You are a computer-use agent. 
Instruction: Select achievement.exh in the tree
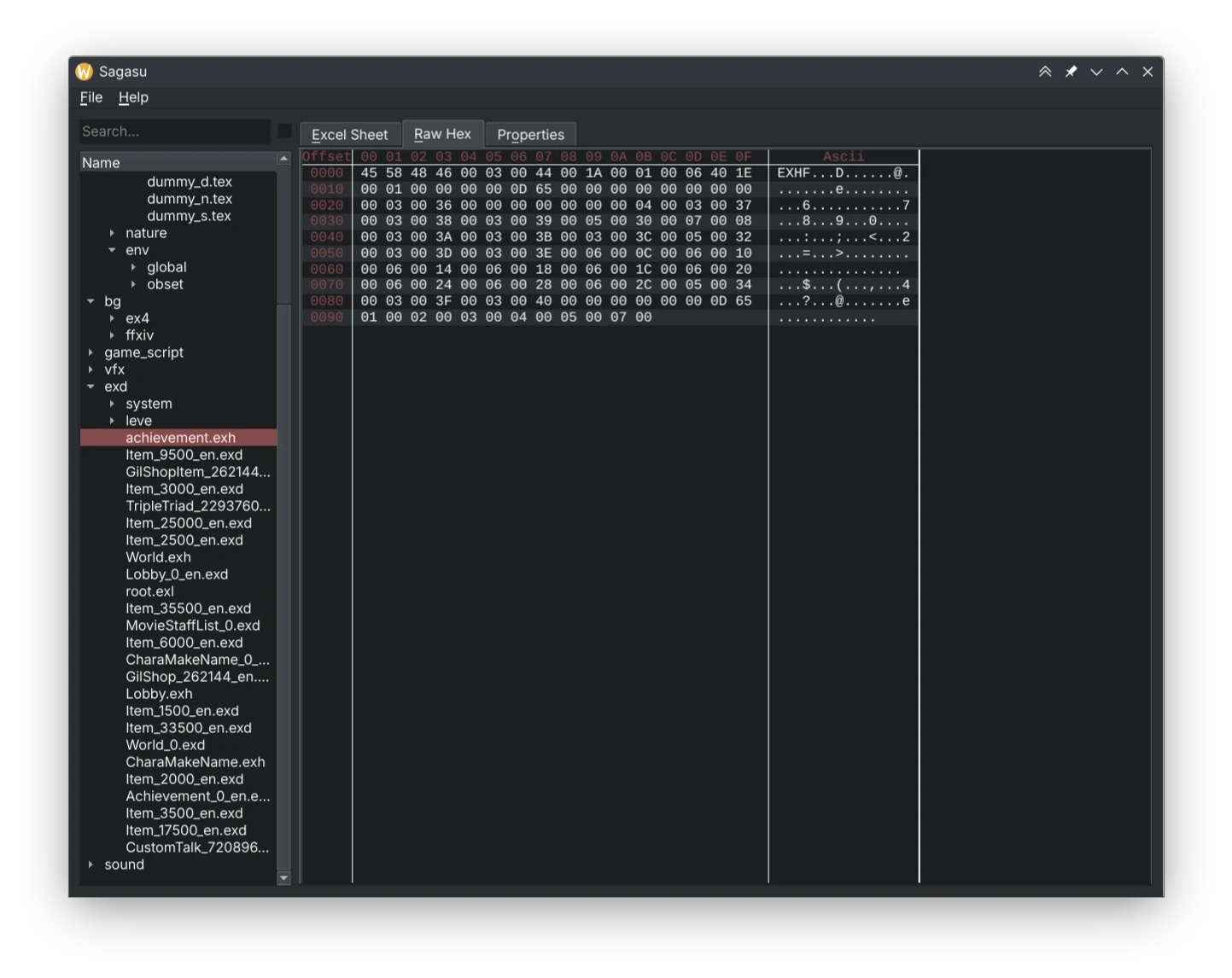(x=178, y=438)
